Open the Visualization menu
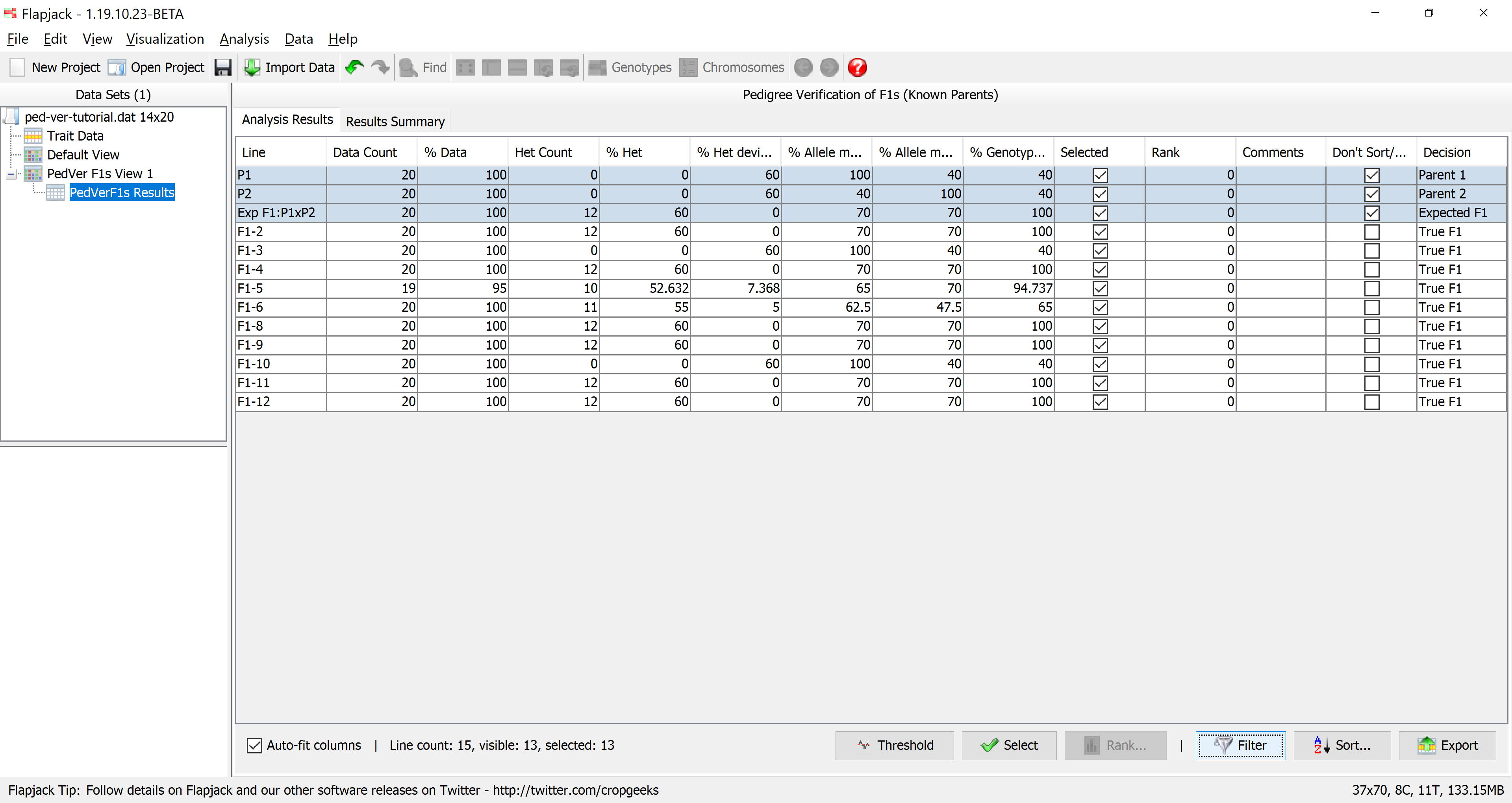 tap(165, 39)
